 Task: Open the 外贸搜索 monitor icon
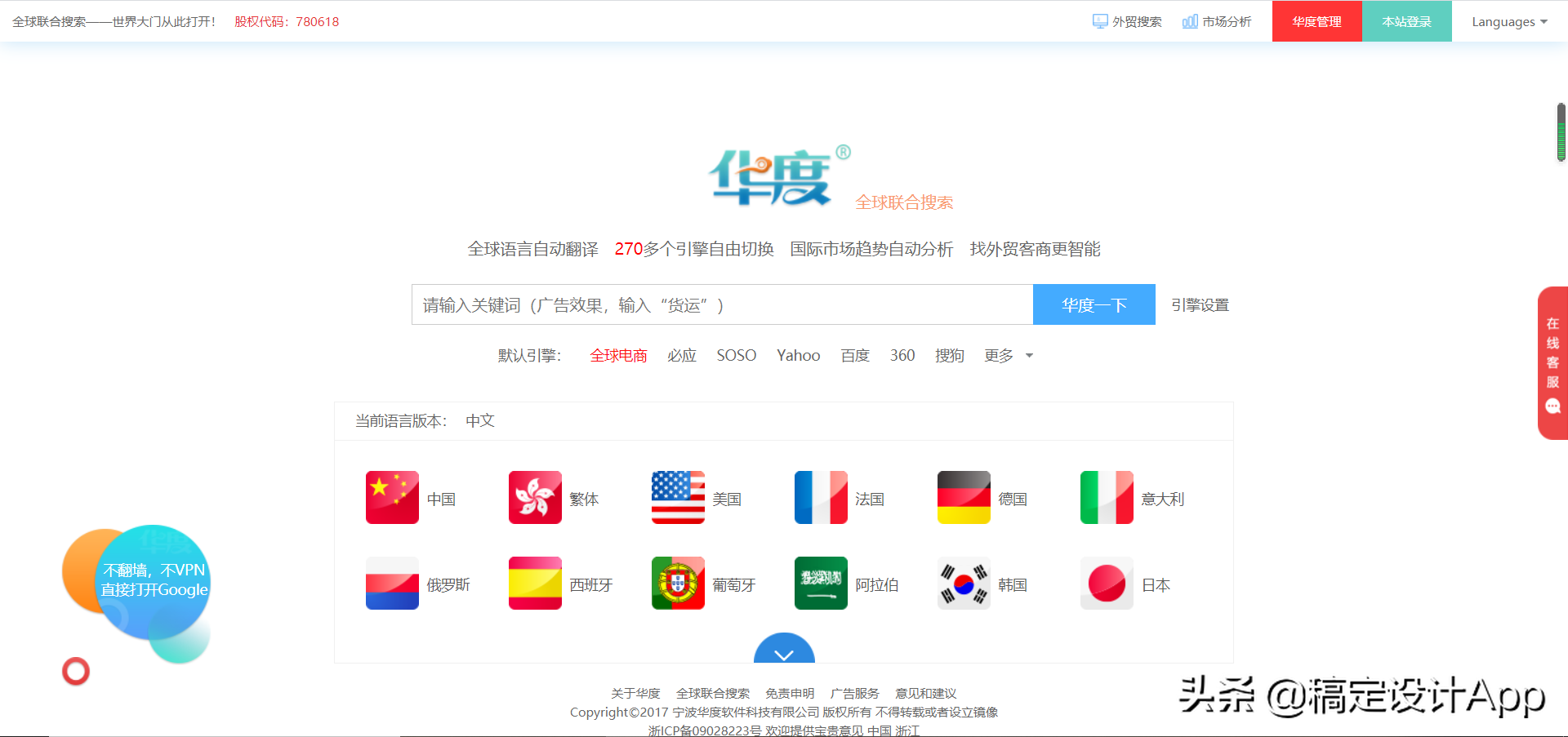coord(1100,21)
